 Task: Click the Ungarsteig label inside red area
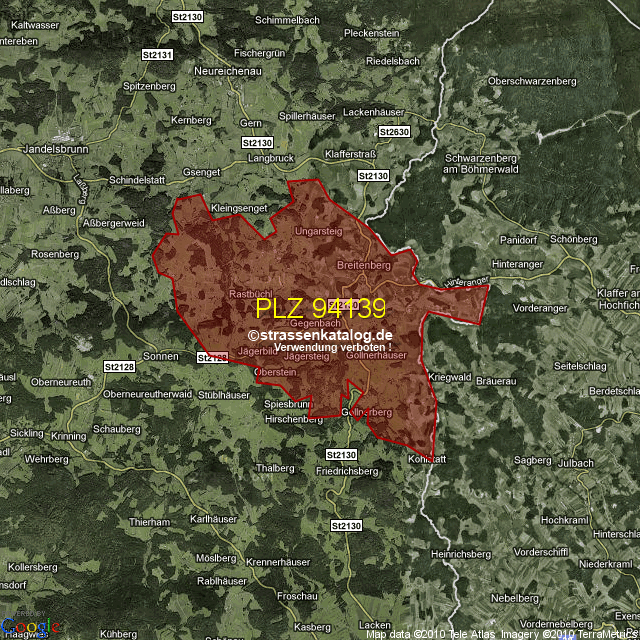pos(319,232)
